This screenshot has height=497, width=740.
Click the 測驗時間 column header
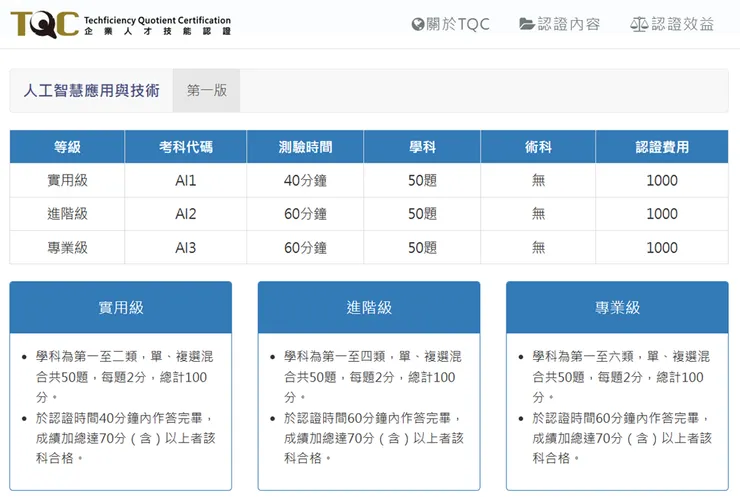(x=305, y=147)
